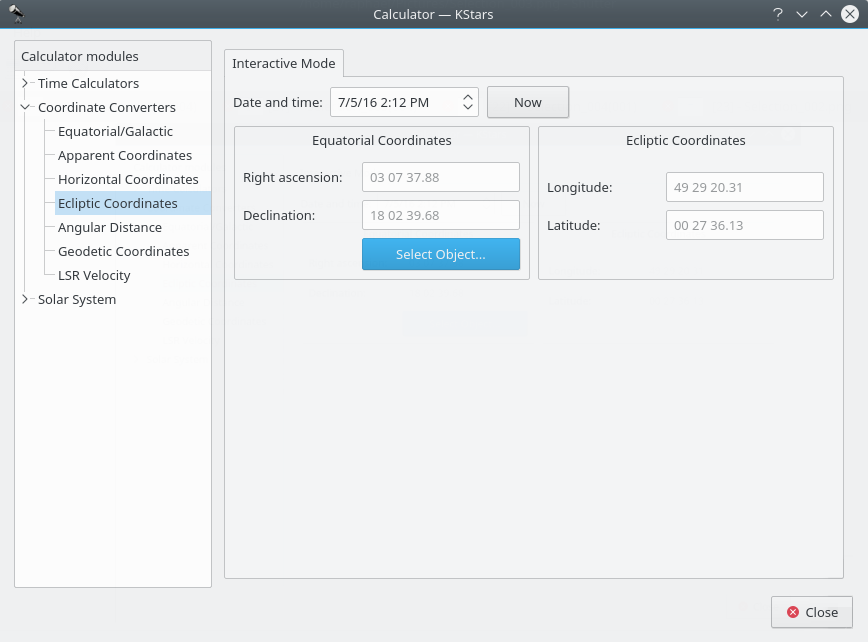Open the Apparent Coordinates module
Screen dimensions: 868x642
(125, 155)
